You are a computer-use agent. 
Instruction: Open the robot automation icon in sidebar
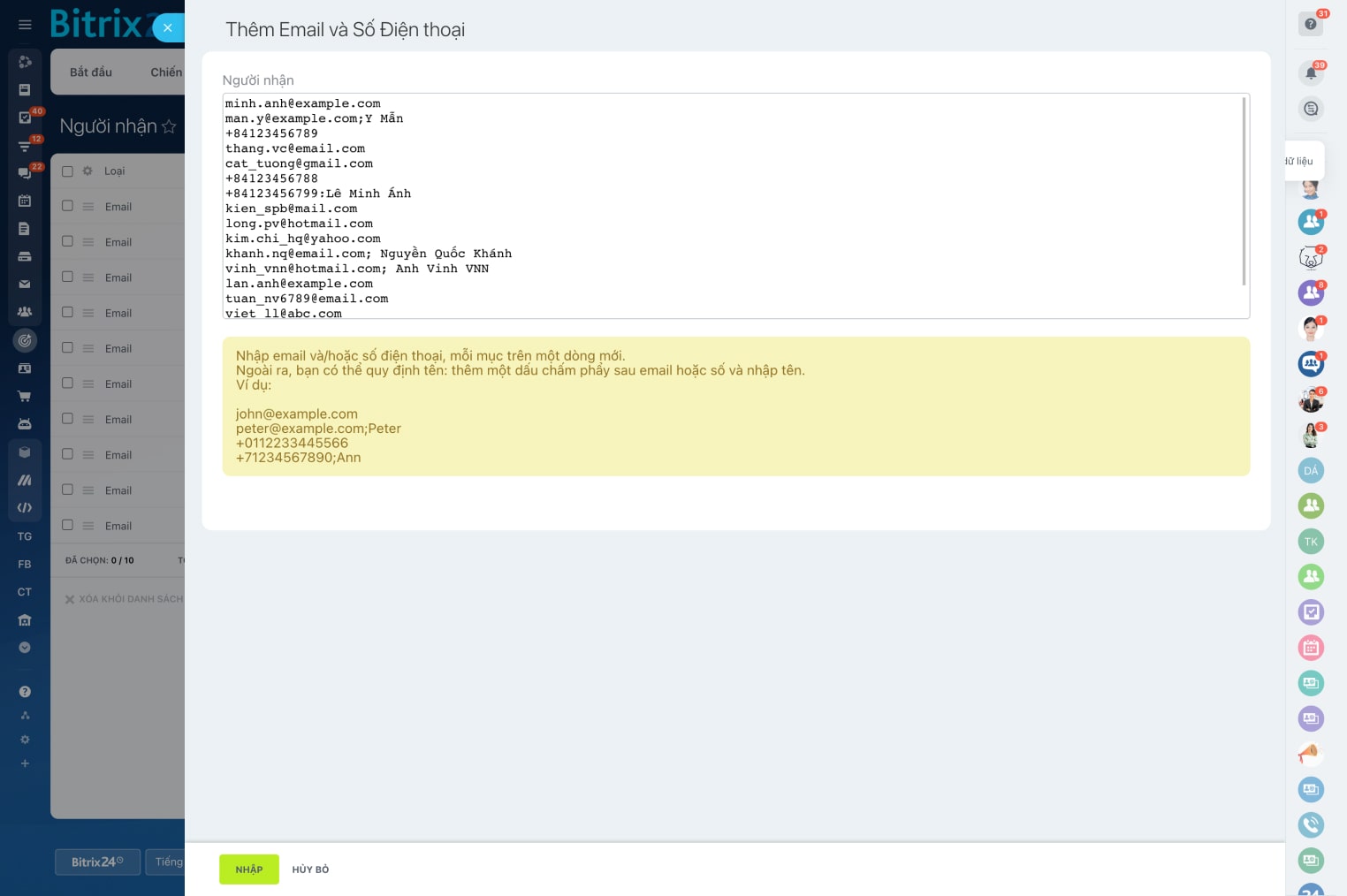coord(25,424)
